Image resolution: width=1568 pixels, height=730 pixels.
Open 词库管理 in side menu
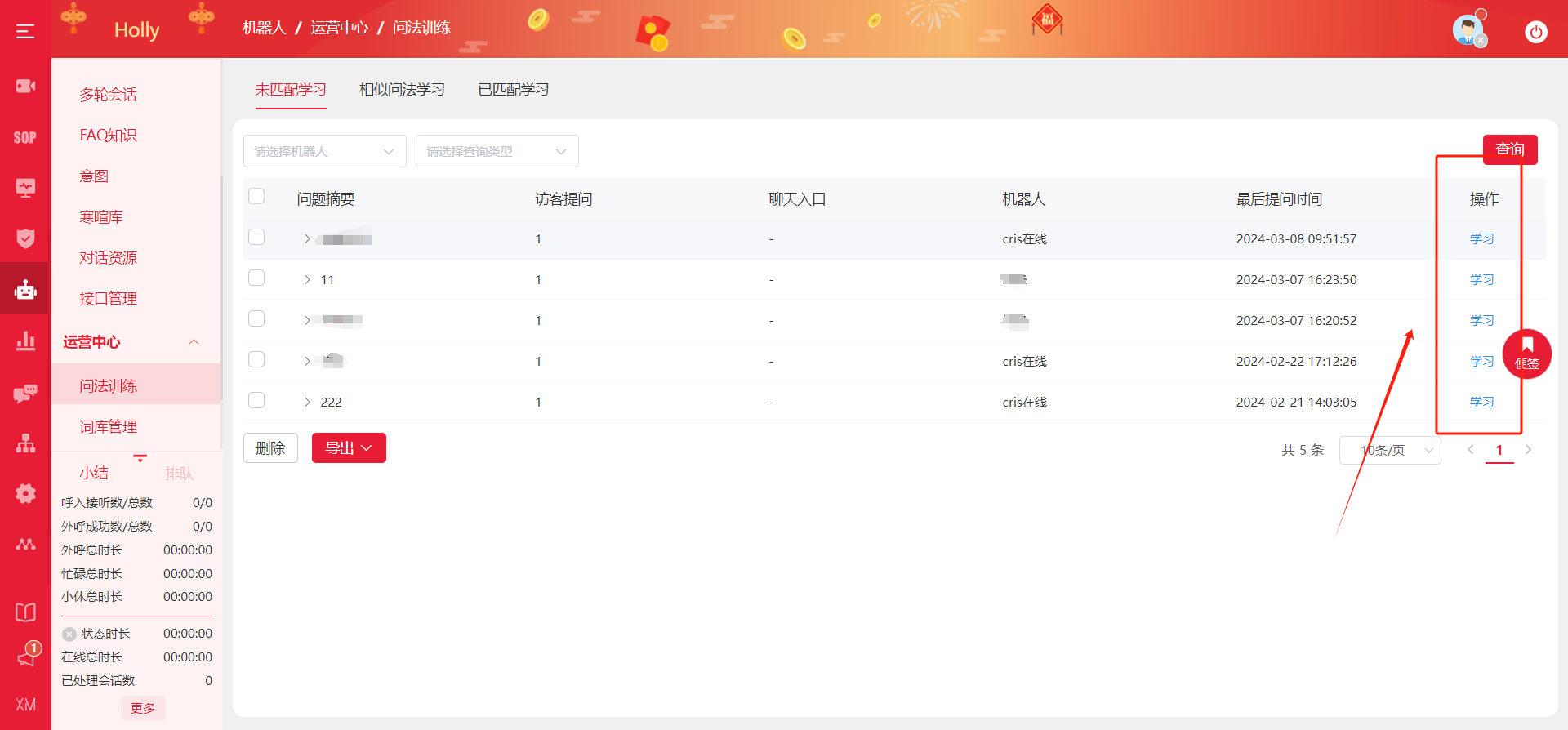tap(108, 427)
